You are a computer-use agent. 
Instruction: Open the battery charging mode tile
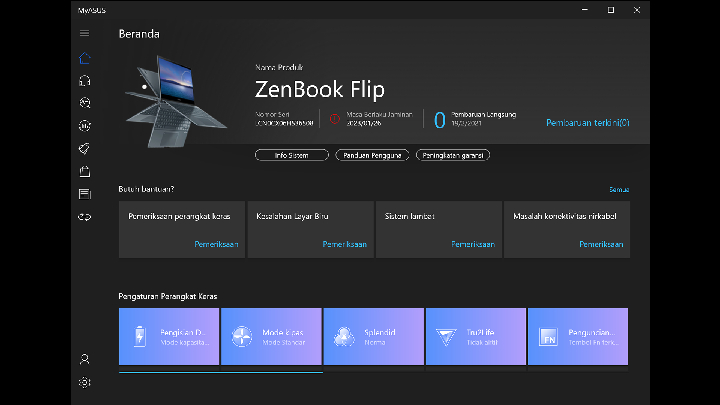pyautogui.click(x=168, y=336)
